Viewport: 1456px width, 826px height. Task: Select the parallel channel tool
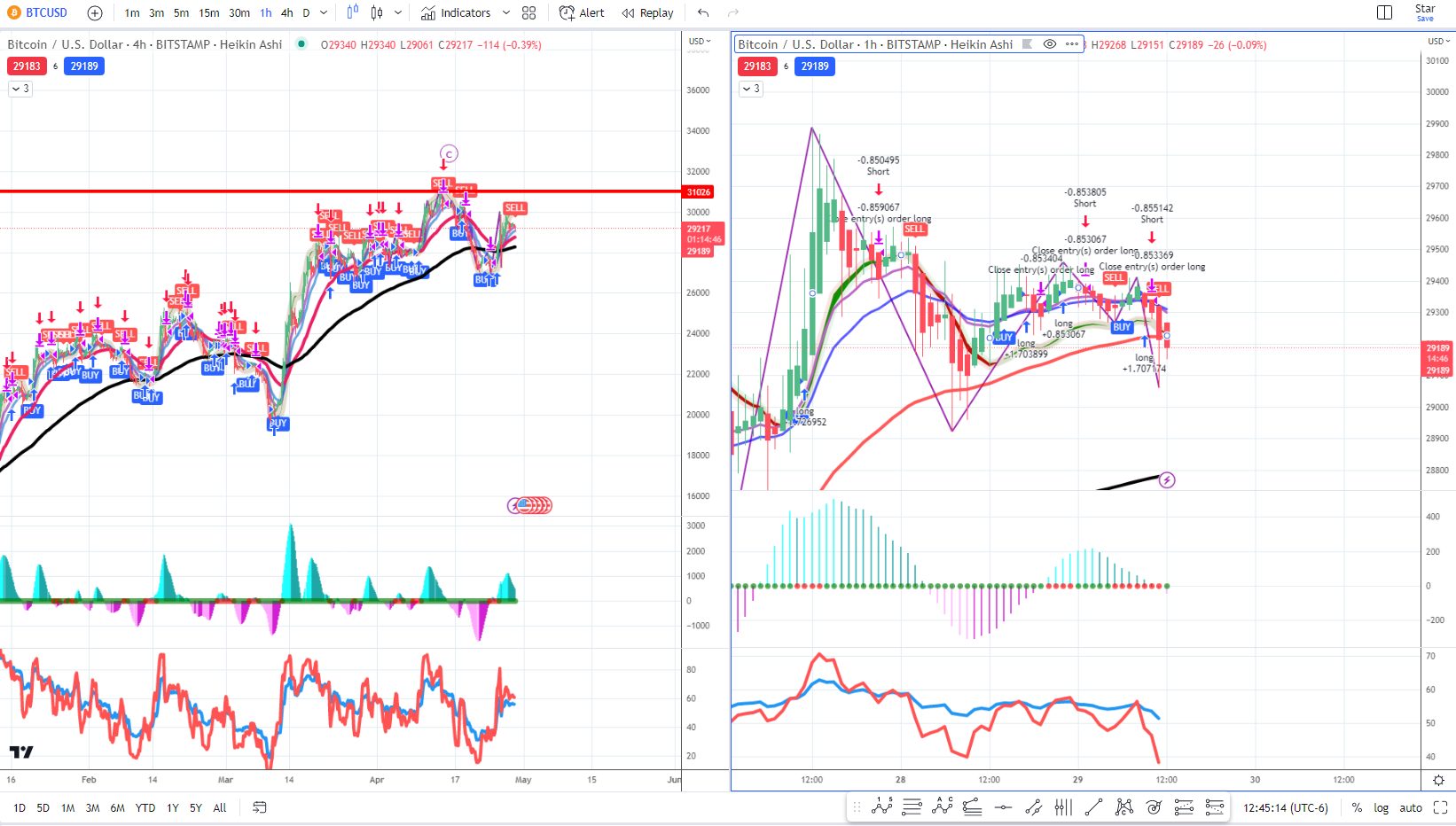click(1033, 807)
